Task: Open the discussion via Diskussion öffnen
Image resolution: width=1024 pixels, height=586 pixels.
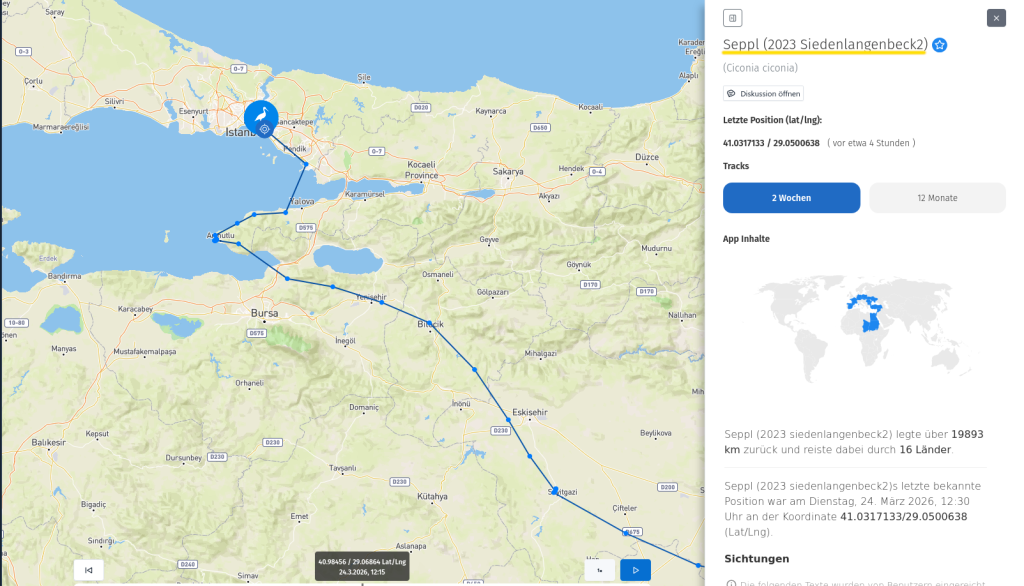Action: [766, 93]
